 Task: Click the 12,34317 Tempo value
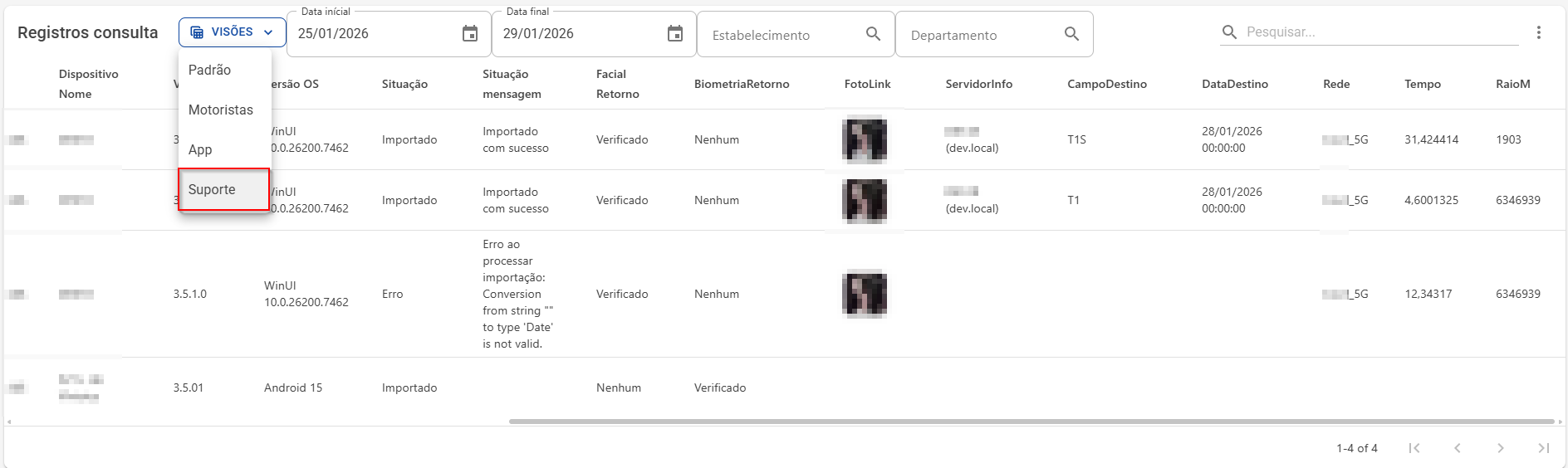[1428, 294]
